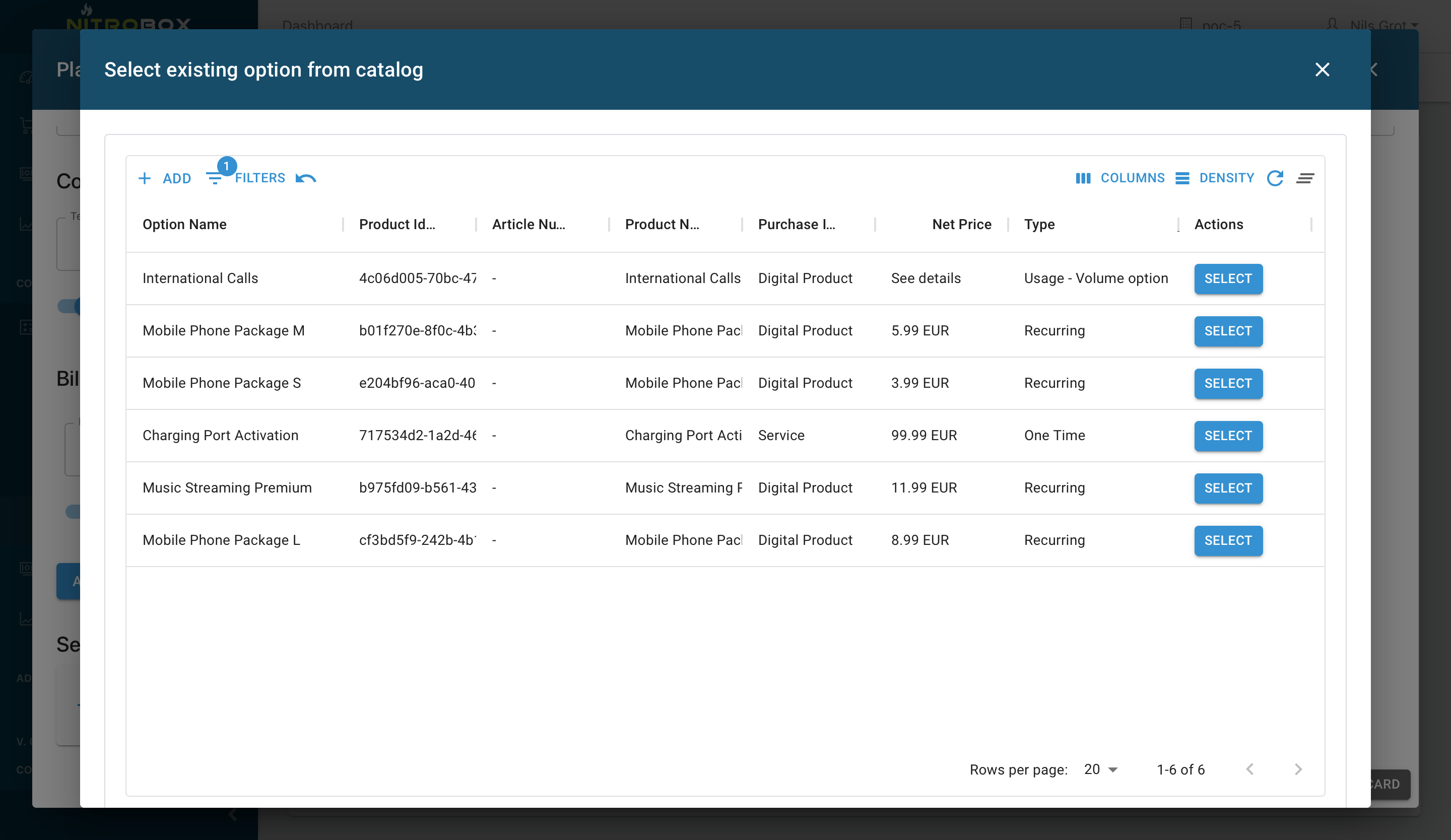Click product ID '4c06d005-70bc-47' cell
1451x840 pixels.
point(418,278)
